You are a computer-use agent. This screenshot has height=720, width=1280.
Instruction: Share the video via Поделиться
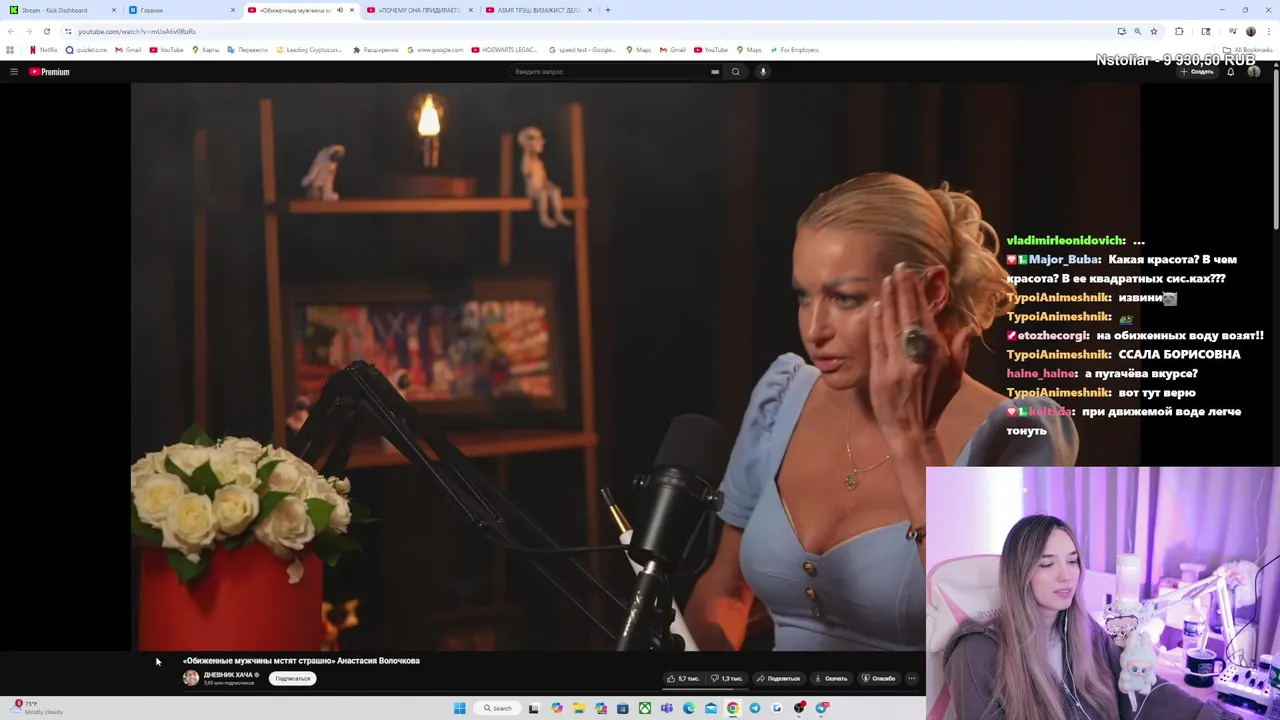click(x=779, y=679)
